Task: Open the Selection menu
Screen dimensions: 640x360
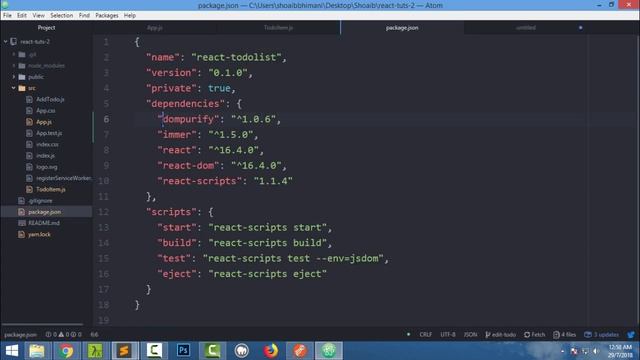Action: (62, 16)
